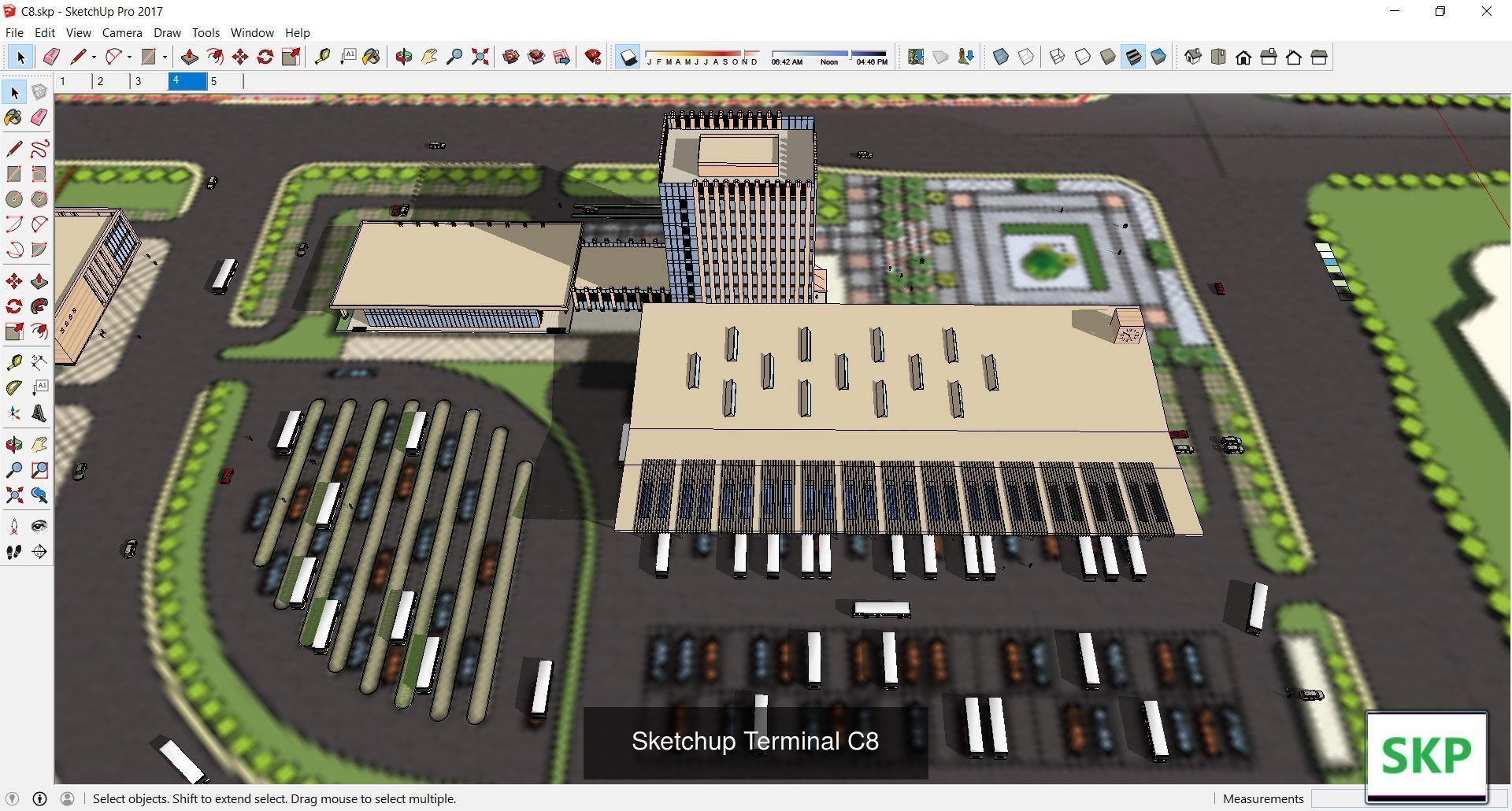Image resolution: width=1512 pixels, height=811 pixels.
Task: Toggle X-Ray face style
Action: pyautogui.click(x=1001, y=57)
